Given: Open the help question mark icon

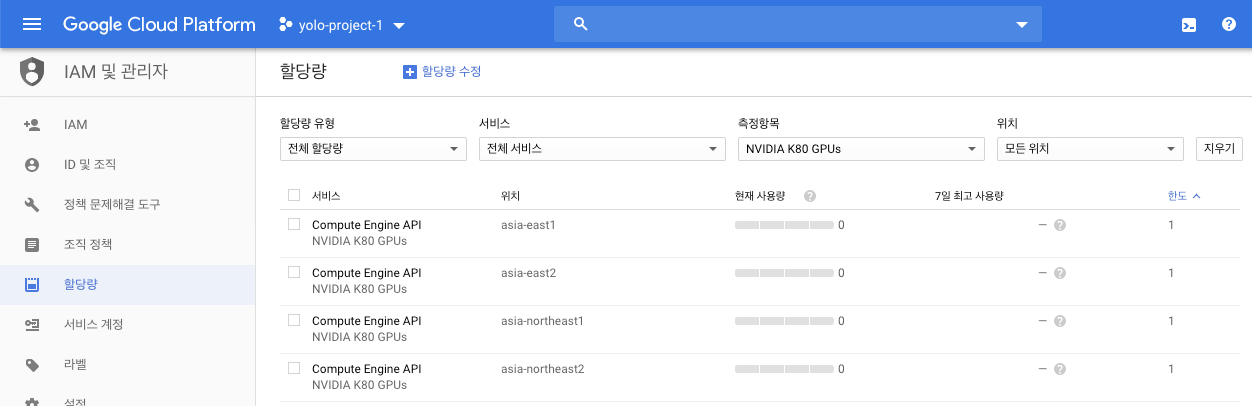Looking at the screenshot, I should (1229, 24).
